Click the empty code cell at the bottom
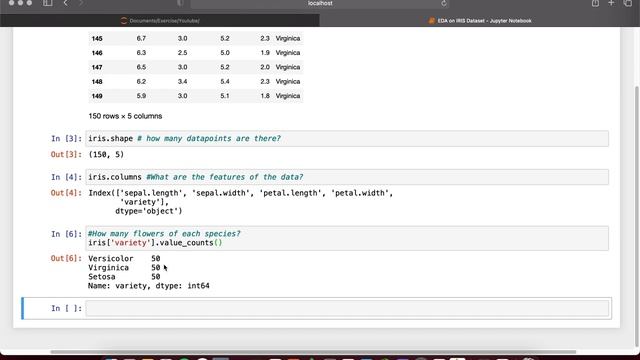The image size is (640, 360). pyautogui.click(x=347, y=308)
